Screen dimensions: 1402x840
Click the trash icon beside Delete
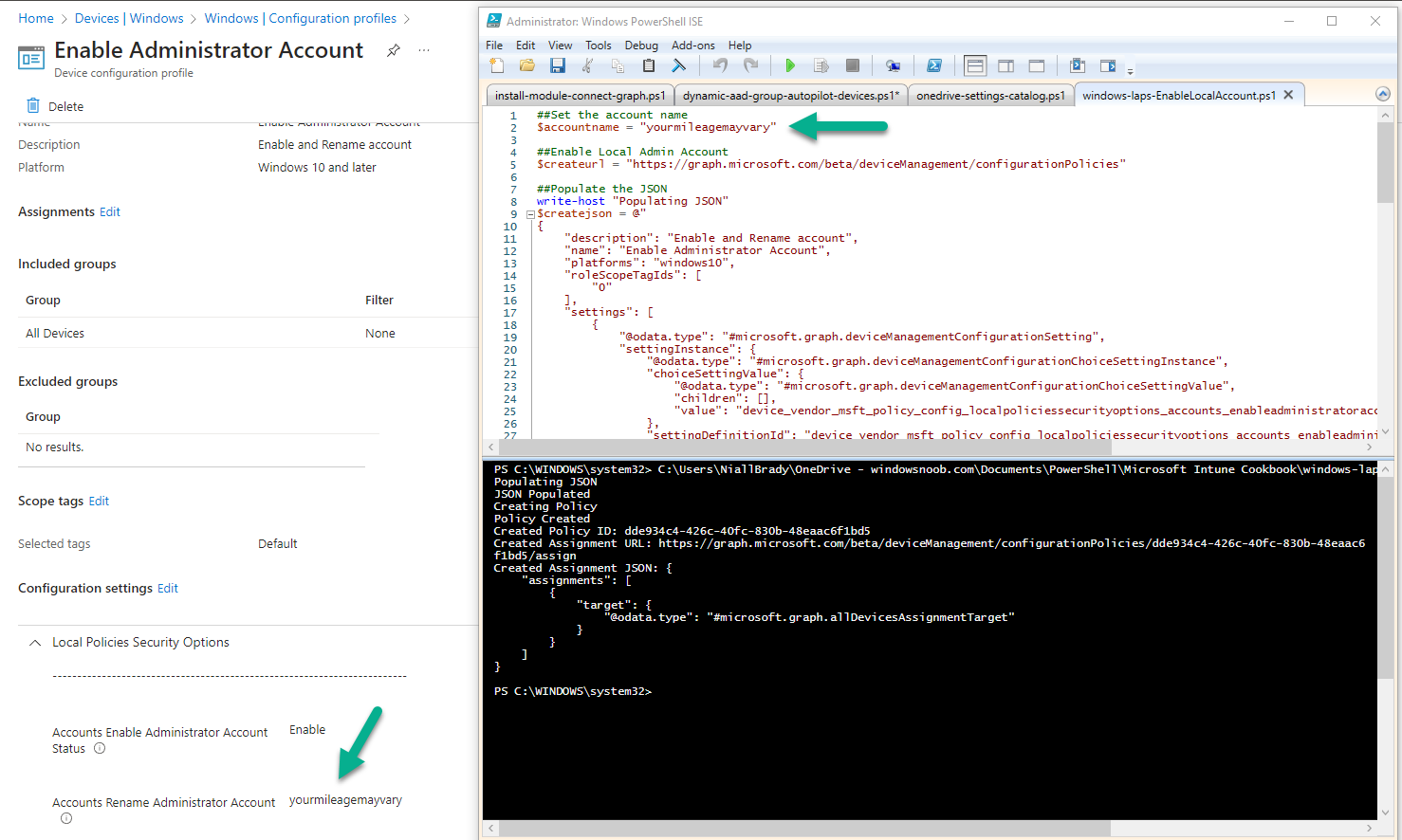click(x=33, y=105)
